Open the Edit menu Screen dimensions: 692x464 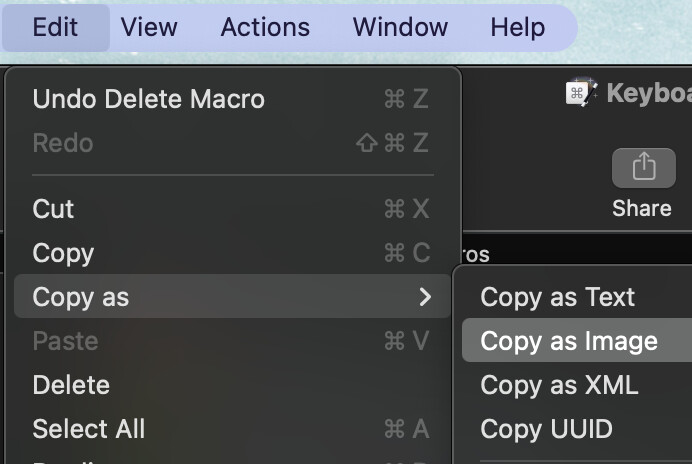point(56,27)
